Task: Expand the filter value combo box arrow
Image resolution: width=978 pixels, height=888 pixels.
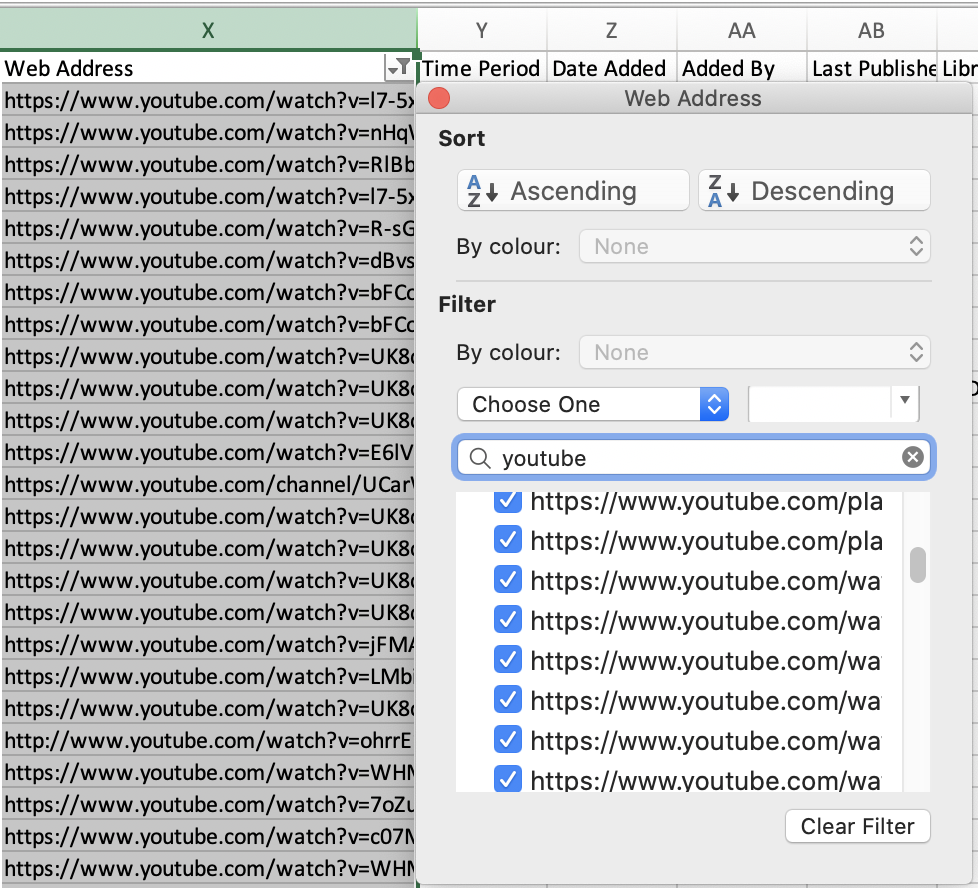Action: coord(905,400)
